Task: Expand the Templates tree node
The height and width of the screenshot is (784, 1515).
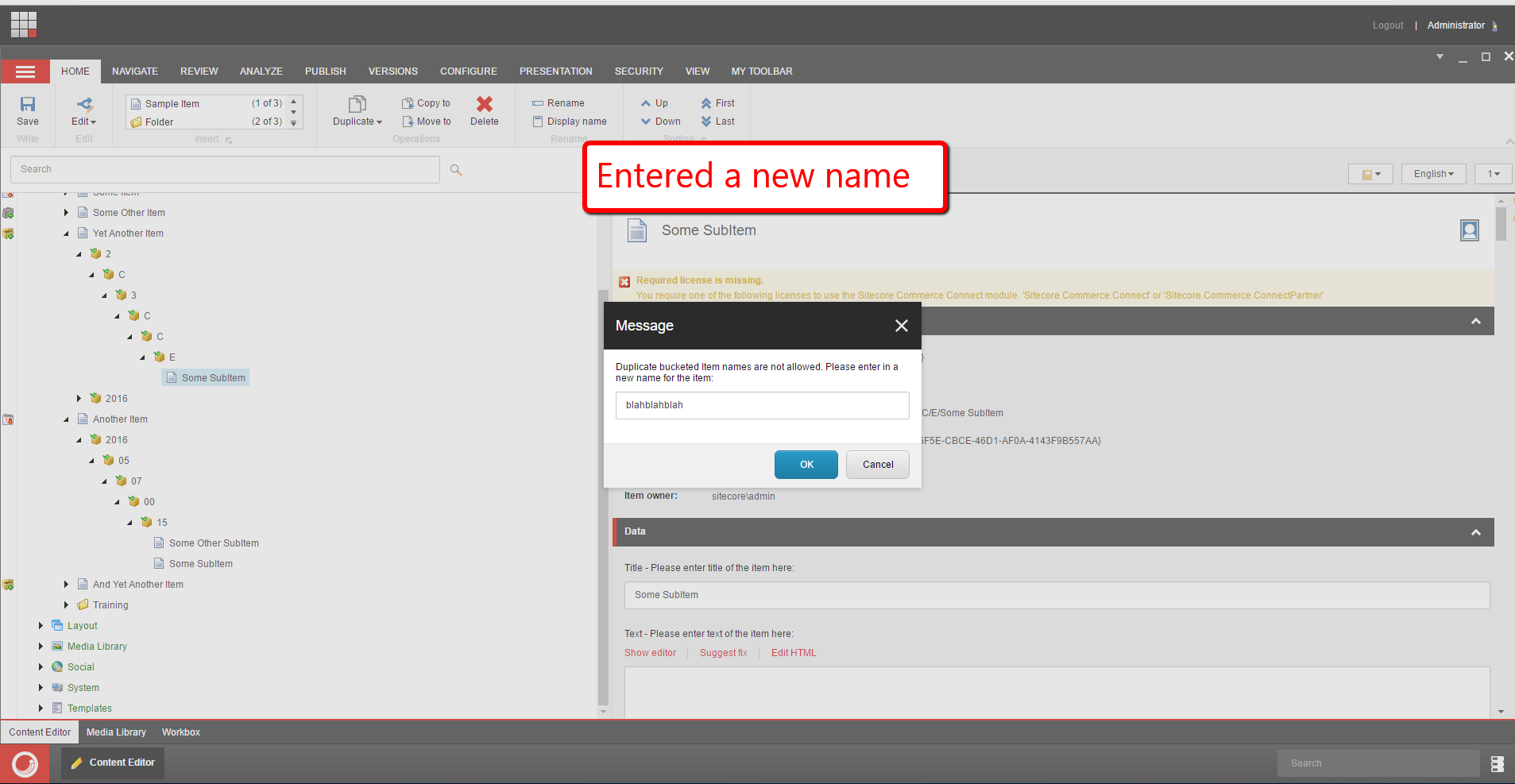Action: tap(41, 708)
